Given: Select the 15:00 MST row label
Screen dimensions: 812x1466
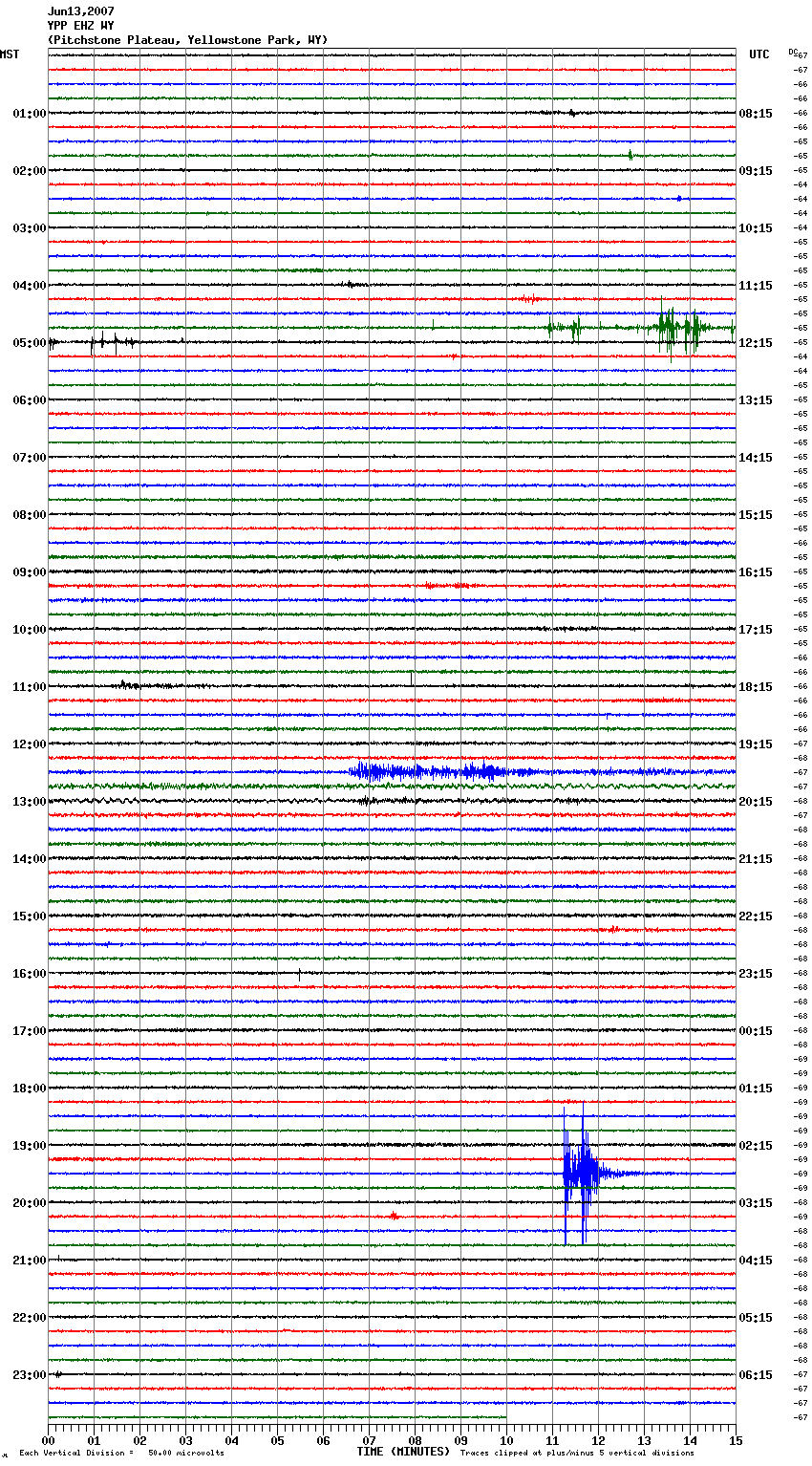Looking at the screenshot, I should click(x=30, y=916).
